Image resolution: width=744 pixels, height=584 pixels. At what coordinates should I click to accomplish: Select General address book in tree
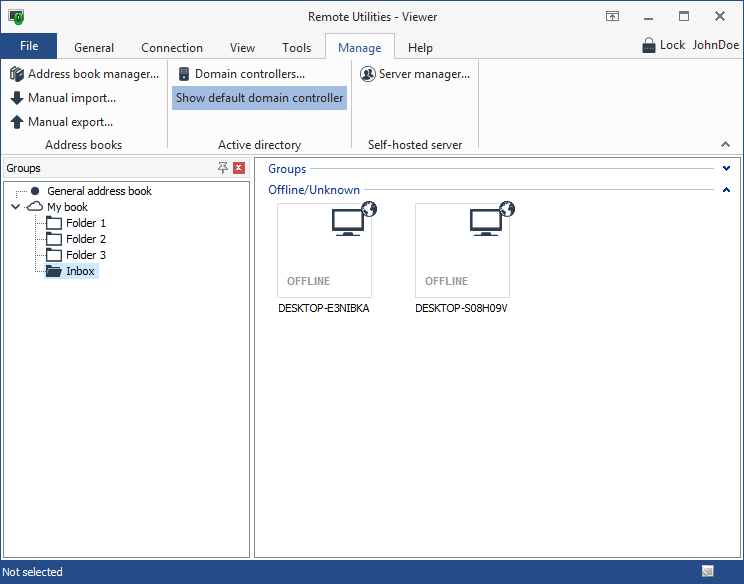(x=99, y=191)
